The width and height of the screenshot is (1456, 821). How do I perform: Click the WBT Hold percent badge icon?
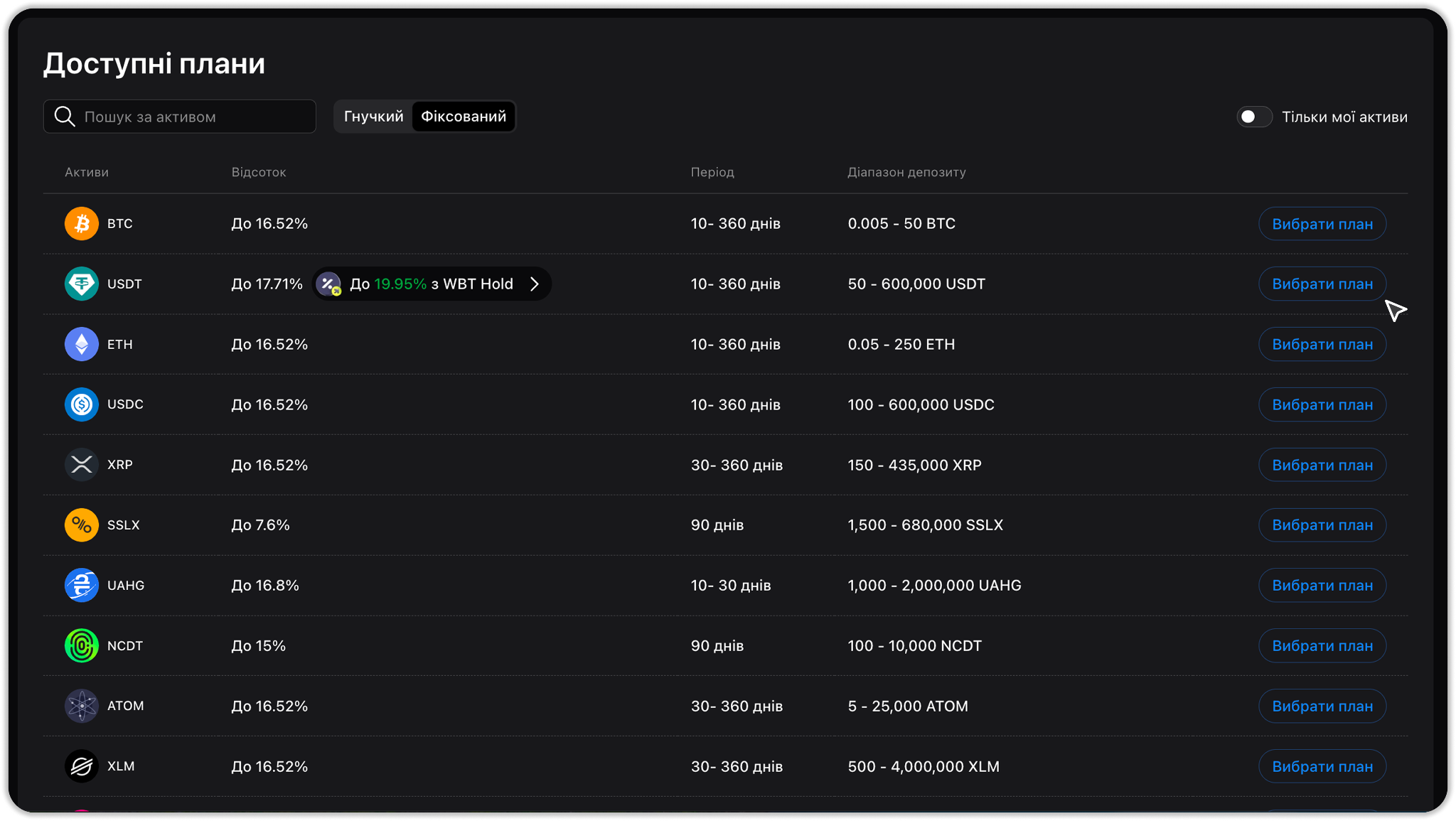point(328,284)
